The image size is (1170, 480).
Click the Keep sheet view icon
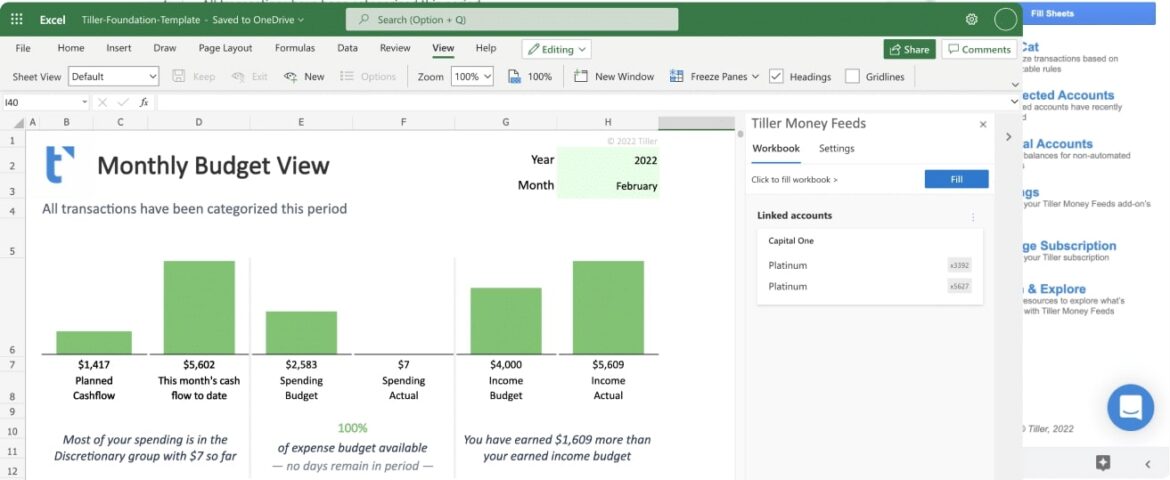[x=178, y=76]
